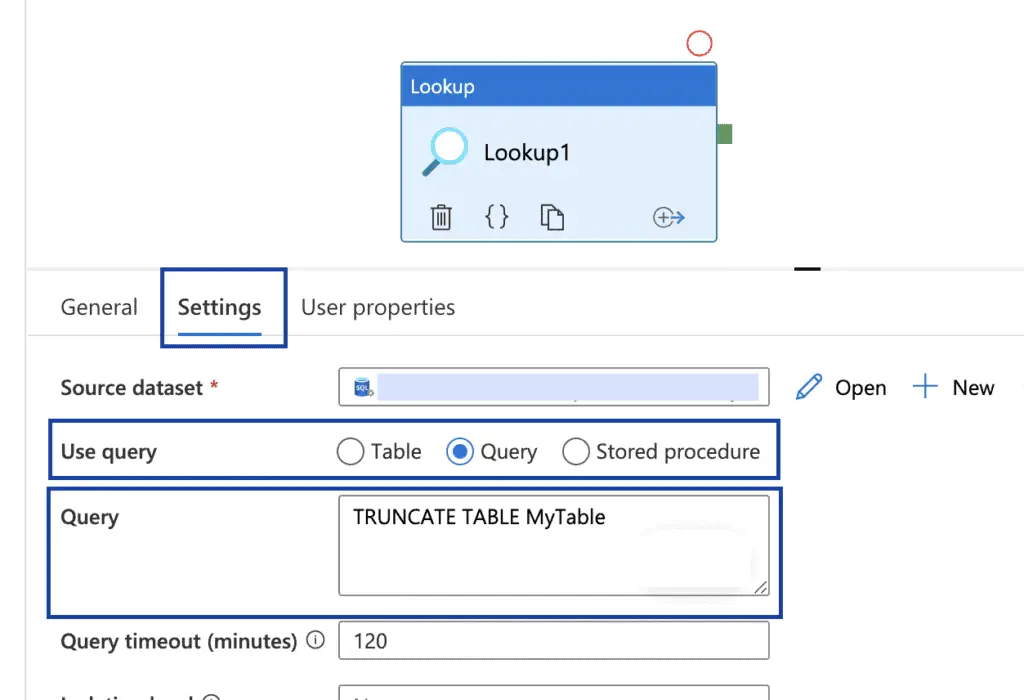The height and width of the screenshot is (700, 1024).
Task: Click the Lookup1 magnifying glass icon
Action: tap(445, 151)
